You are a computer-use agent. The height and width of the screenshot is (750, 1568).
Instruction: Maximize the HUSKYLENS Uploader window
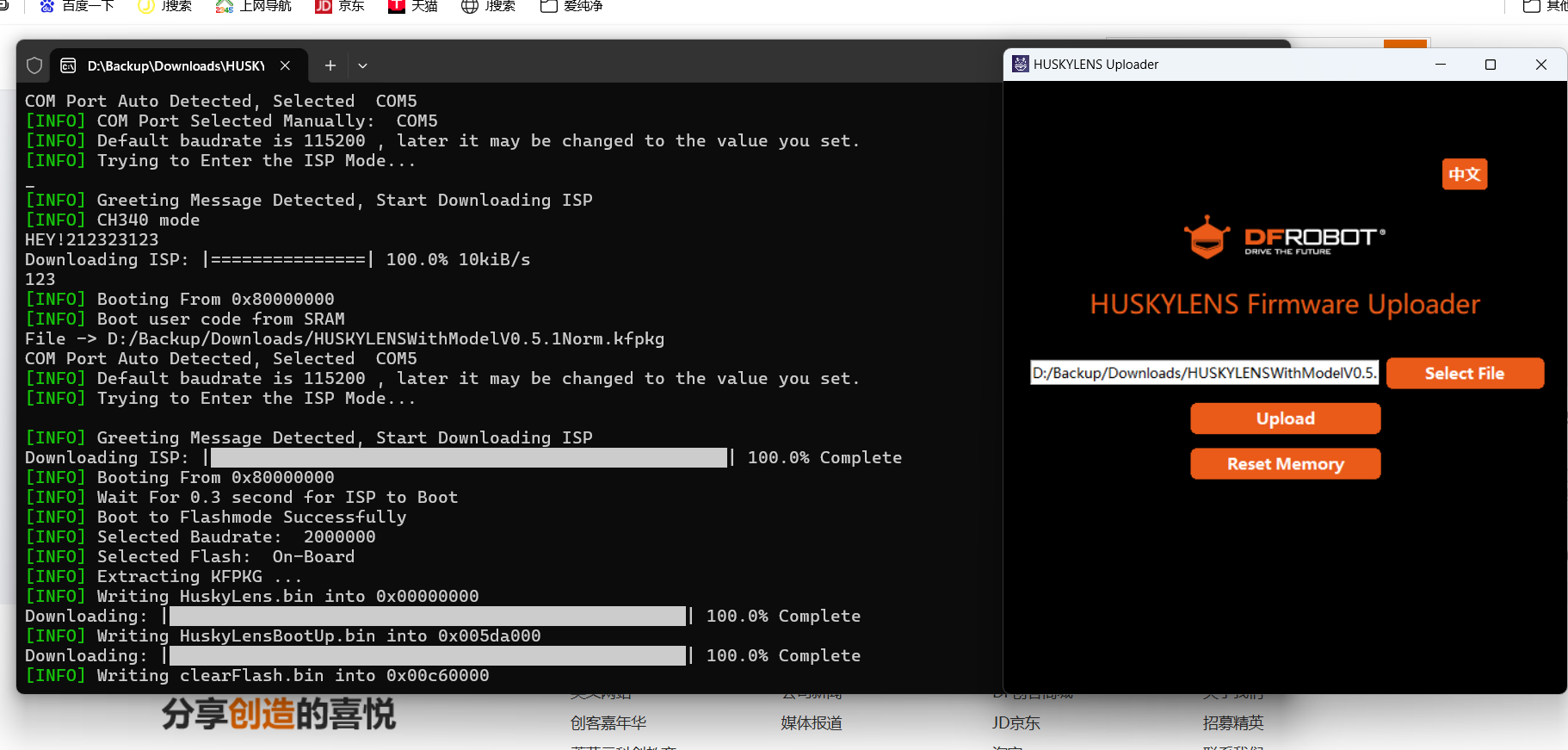click(1491, 65)
